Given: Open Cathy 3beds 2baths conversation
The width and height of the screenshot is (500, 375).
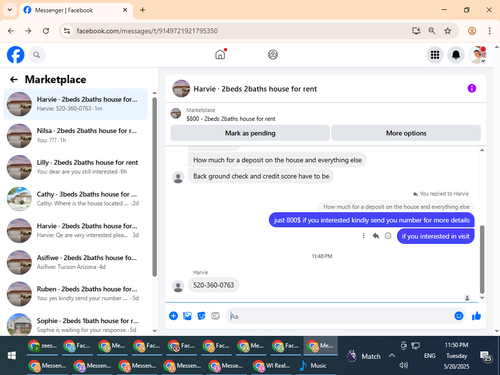Looking at the screenshot, I should point(75,199).
